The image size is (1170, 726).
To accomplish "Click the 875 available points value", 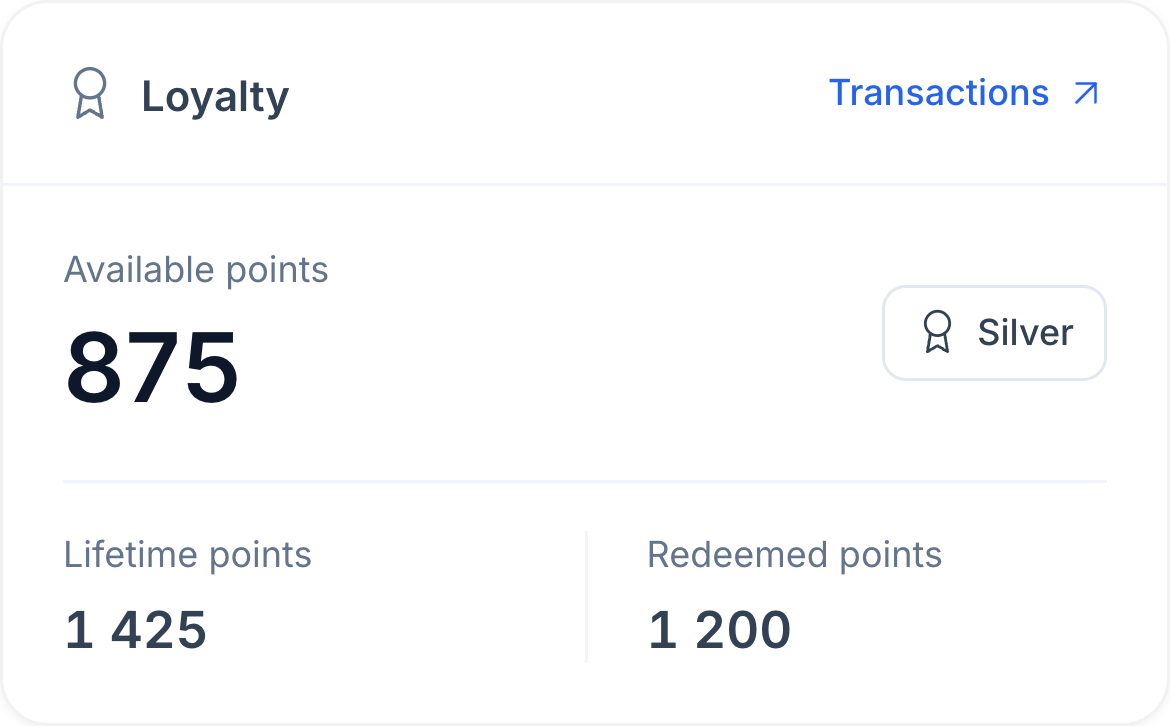I will 152,368.
